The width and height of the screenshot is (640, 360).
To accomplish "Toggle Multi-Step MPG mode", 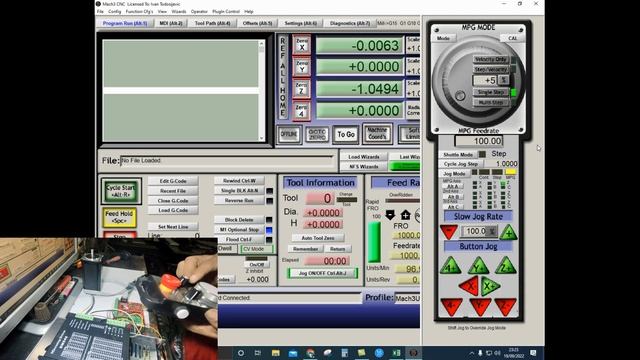I will [x=490, y=102].
